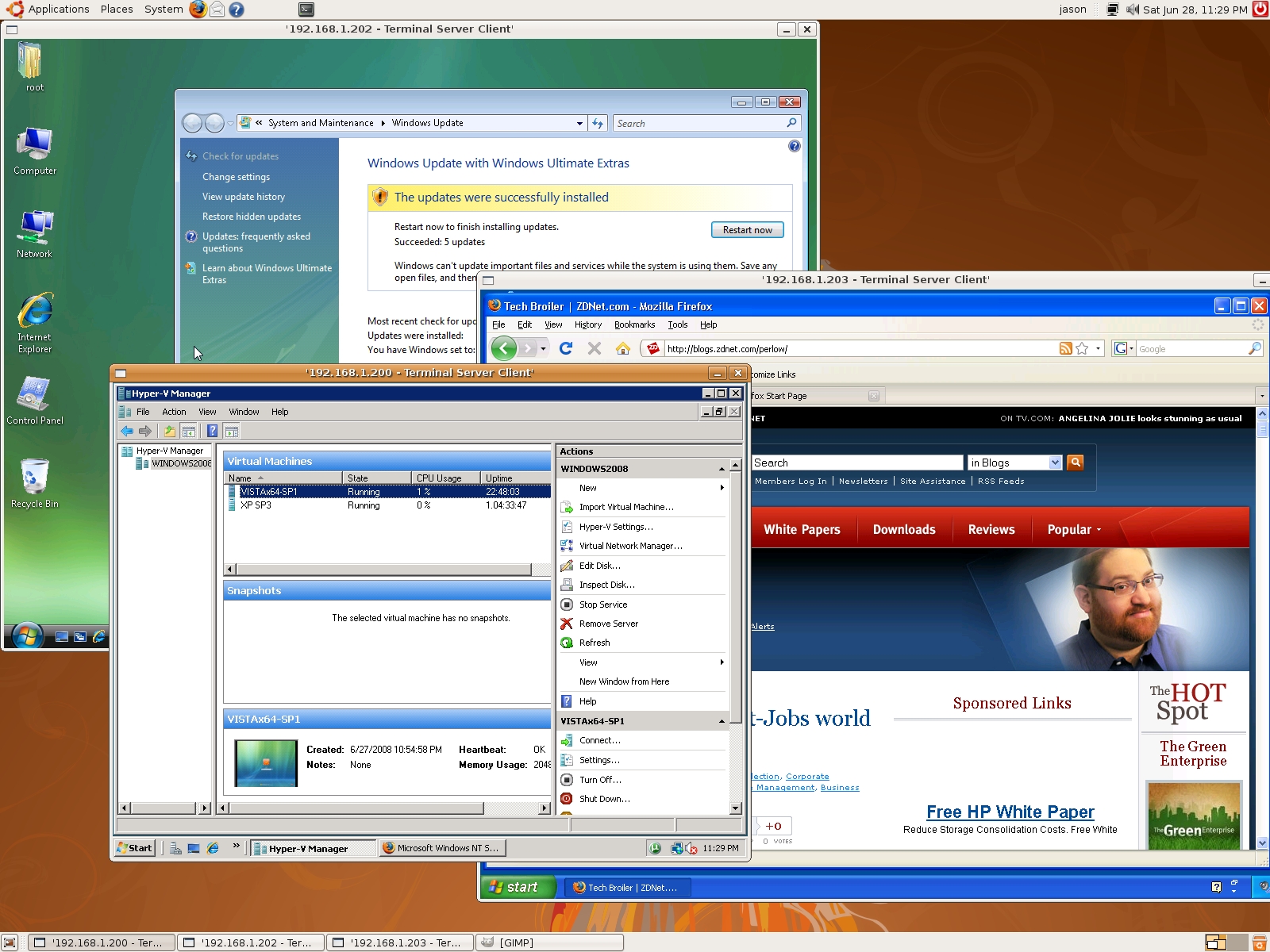Click the ZDNet Search text field

click(x=857, y=463)
